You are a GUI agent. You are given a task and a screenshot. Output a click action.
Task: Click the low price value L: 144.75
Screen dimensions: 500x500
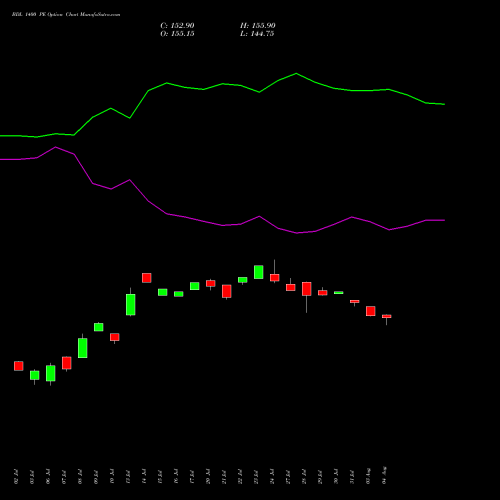click(x=257, y=34)
